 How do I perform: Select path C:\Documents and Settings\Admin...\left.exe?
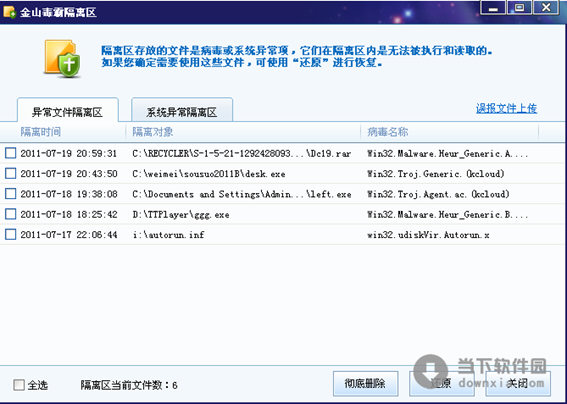point(242,194)
